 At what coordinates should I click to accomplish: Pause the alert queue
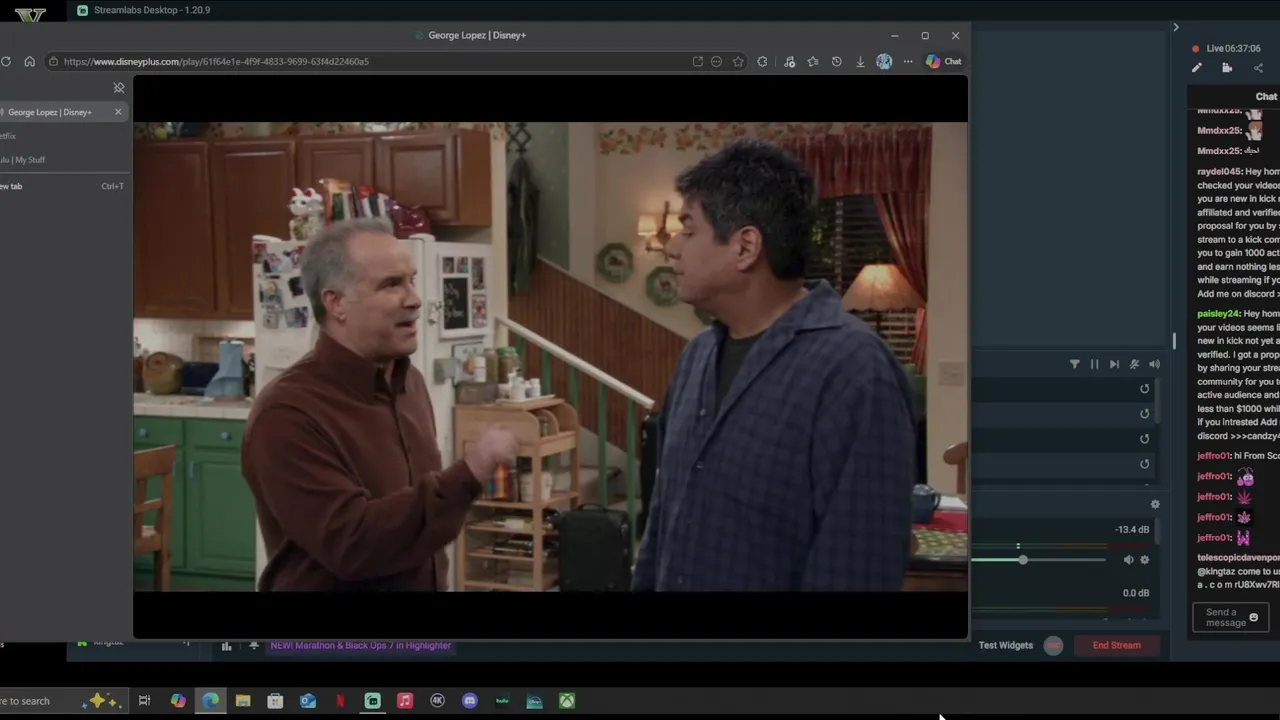[1094, 364]
